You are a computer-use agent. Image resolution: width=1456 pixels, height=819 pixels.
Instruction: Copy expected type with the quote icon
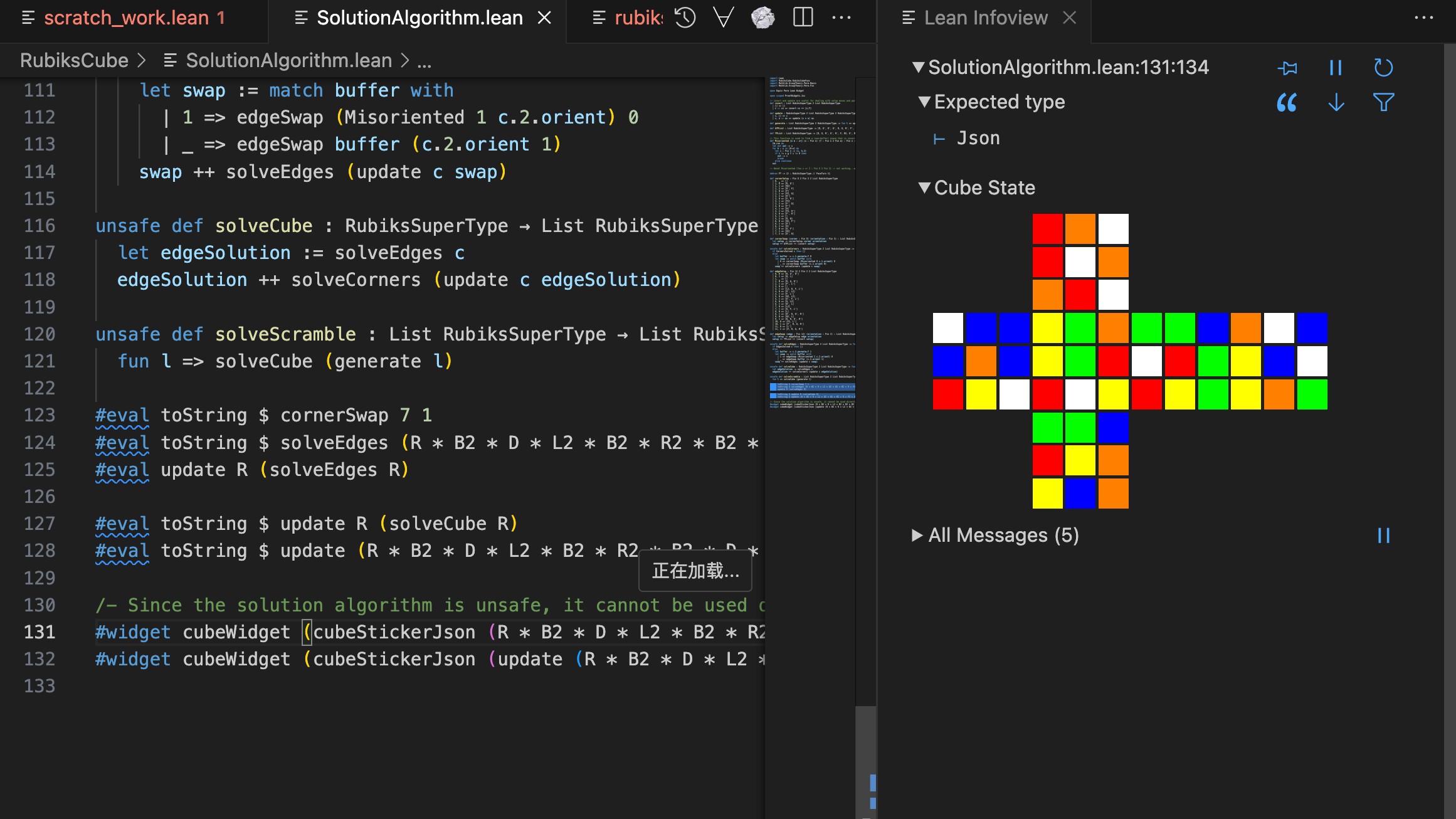pos(1287,102)
